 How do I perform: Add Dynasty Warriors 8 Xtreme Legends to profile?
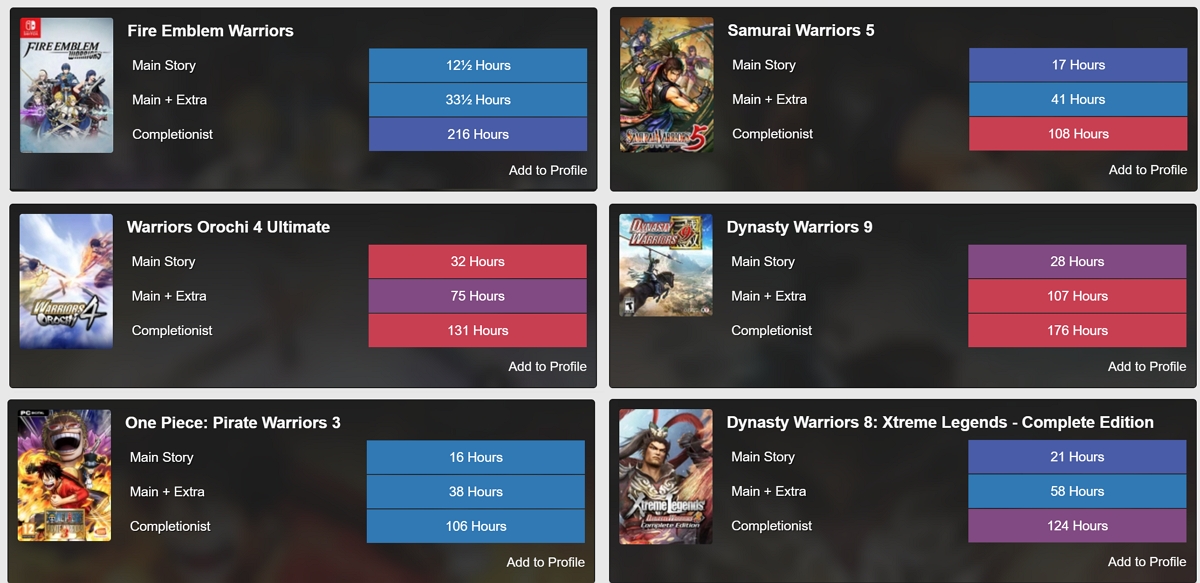(x=1147, y=561)
